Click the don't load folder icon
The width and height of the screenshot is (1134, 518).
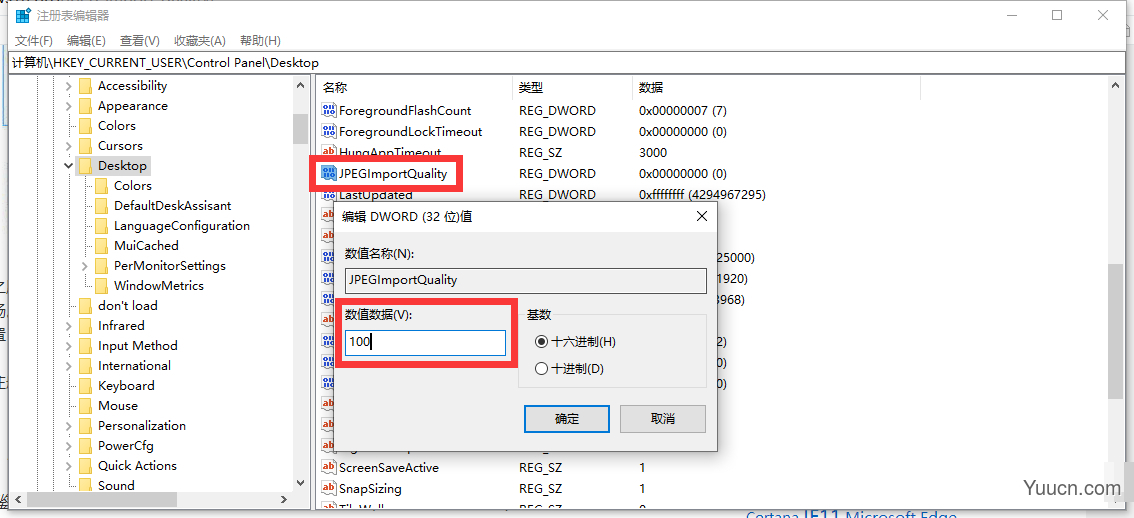click(85, 306)
